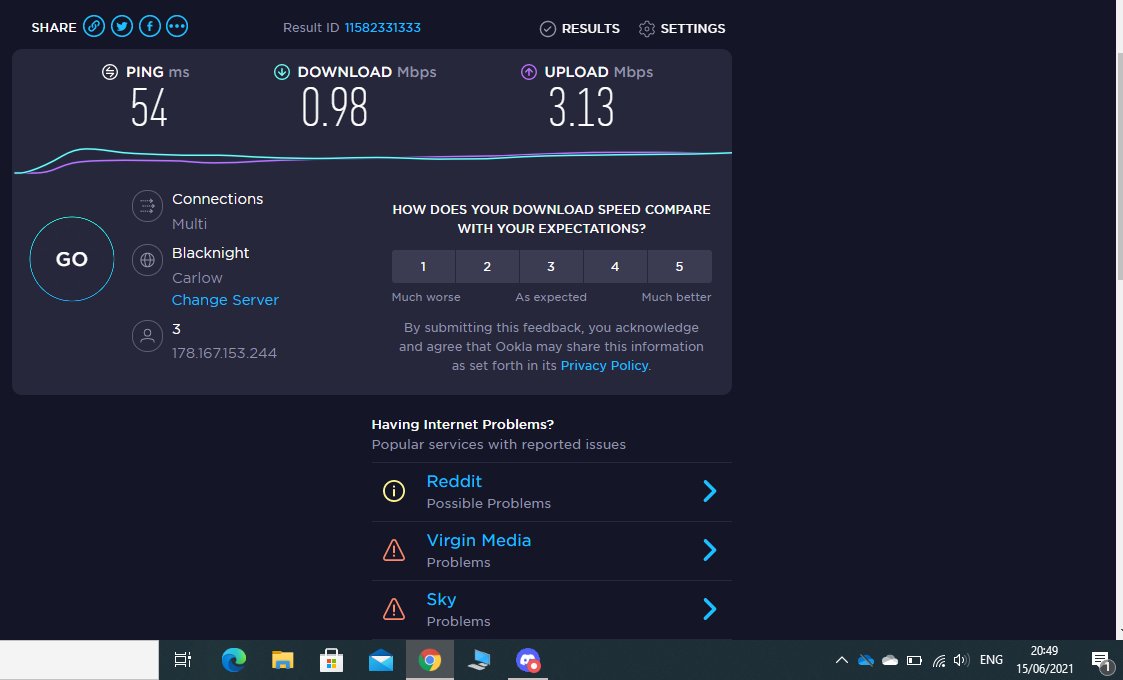Open SETTINGS in the top bar
This screenshot has height=680, width=1123.
coord(682,29)
